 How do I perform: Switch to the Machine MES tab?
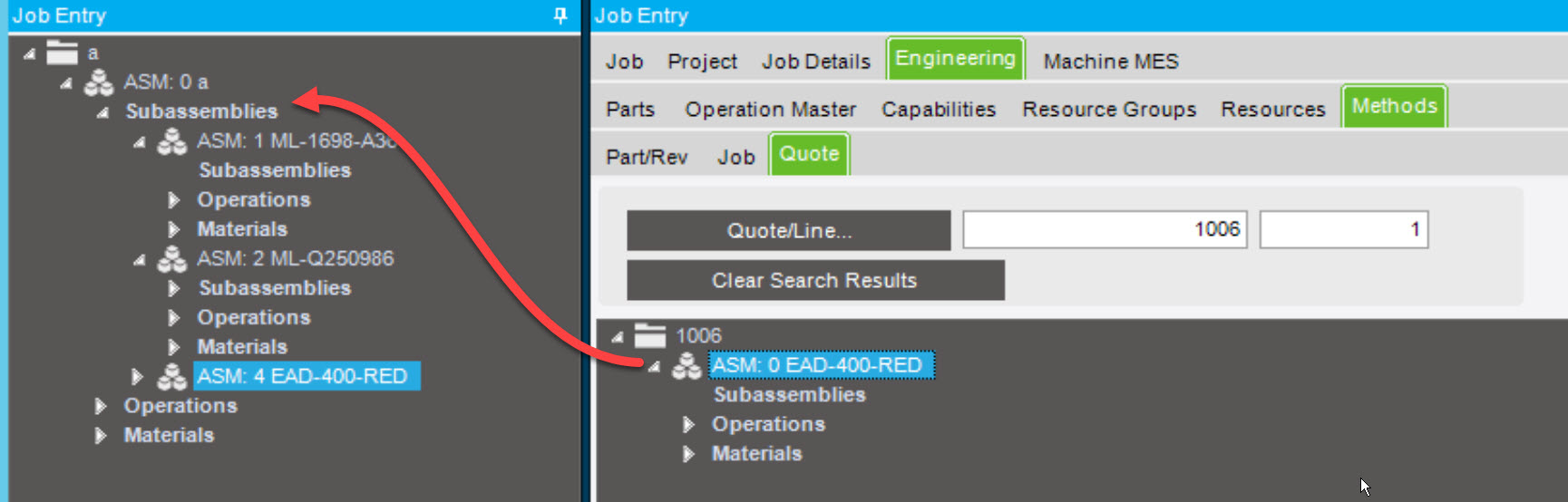pyautogui.click(x=1111, y=62)
